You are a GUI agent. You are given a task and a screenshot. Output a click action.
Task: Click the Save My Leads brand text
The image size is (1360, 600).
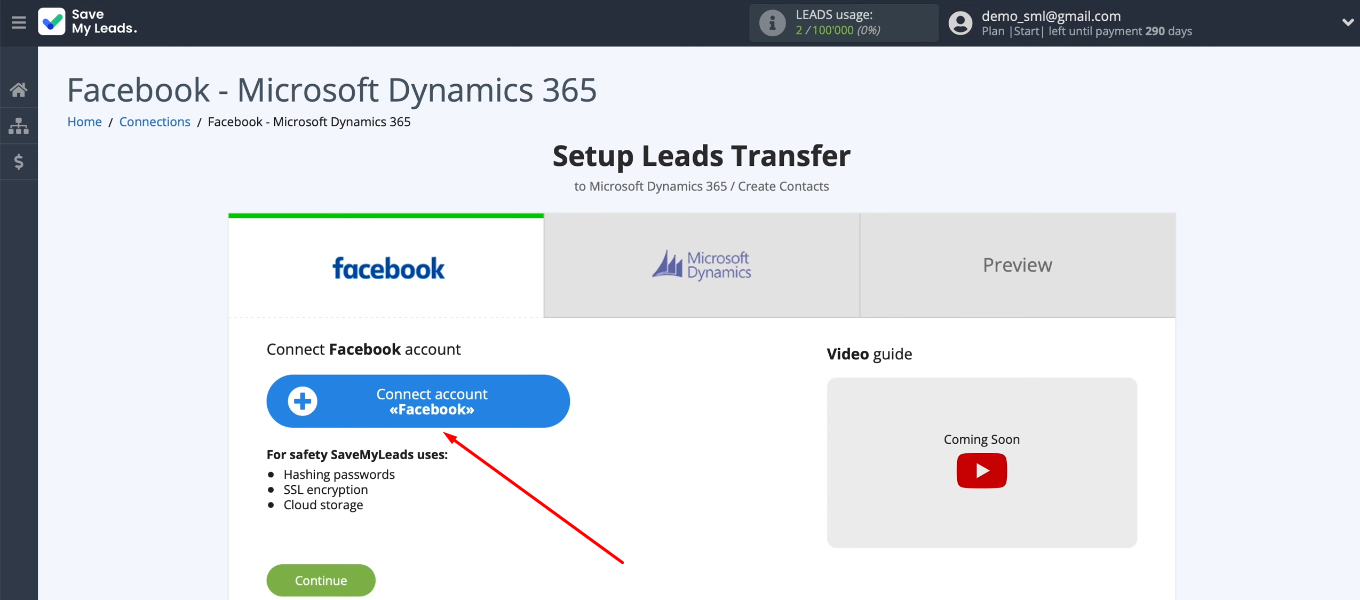pos(104,22)
